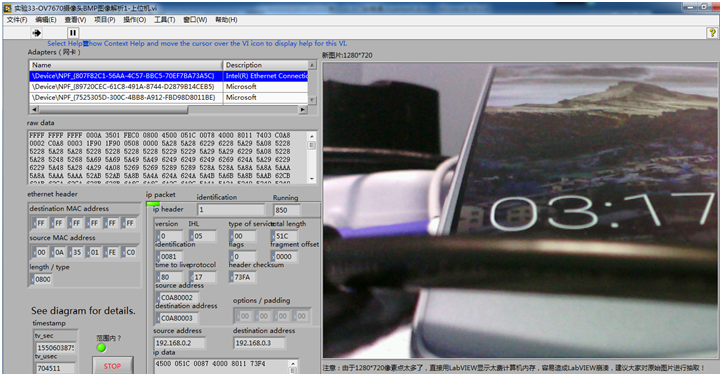Open the 工具(T) menu

[x=164, y=20]
